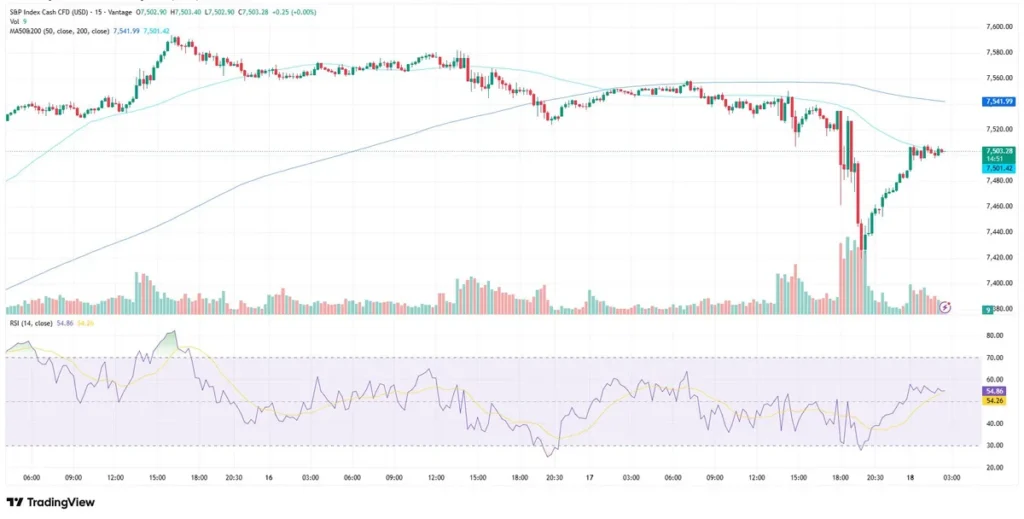Click the lightning bolt go-to-realtime icon
Screen dimensions: 1024x519
946,306
